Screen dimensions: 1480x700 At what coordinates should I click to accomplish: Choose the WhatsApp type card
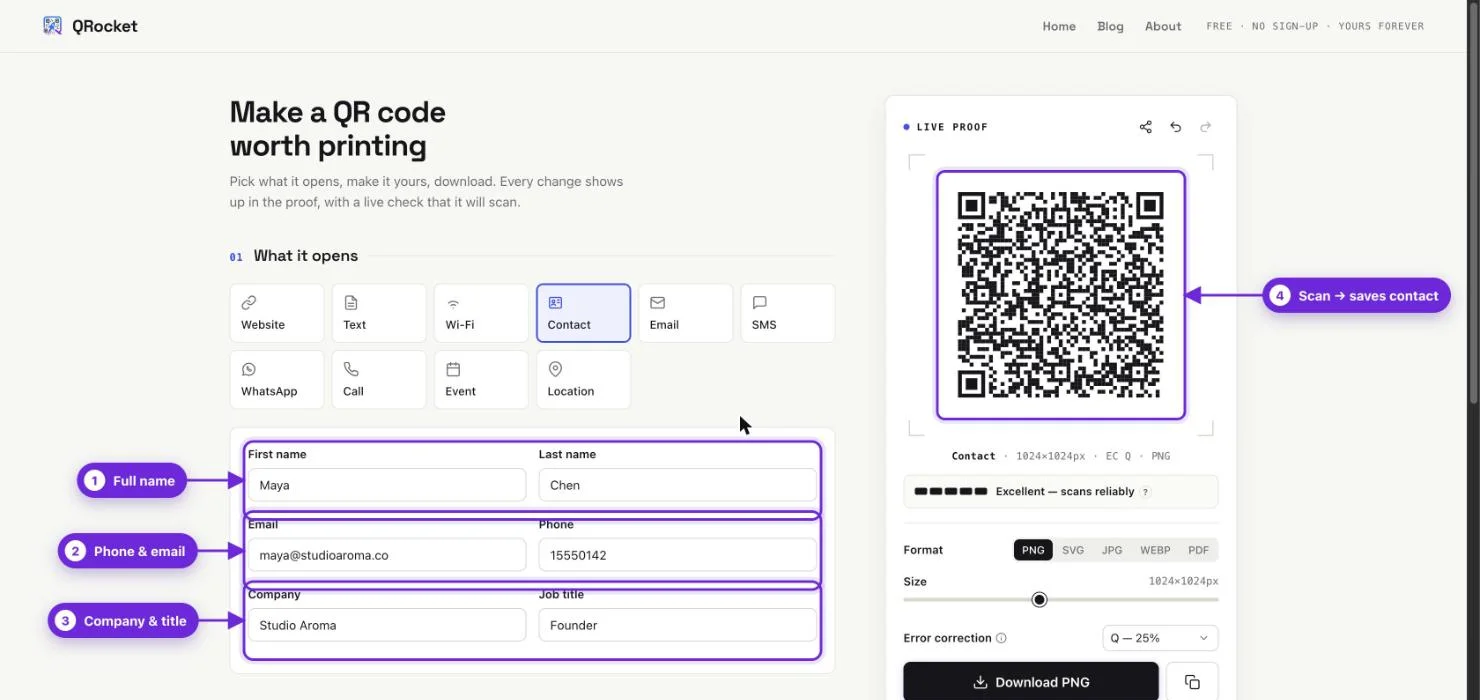277,379
